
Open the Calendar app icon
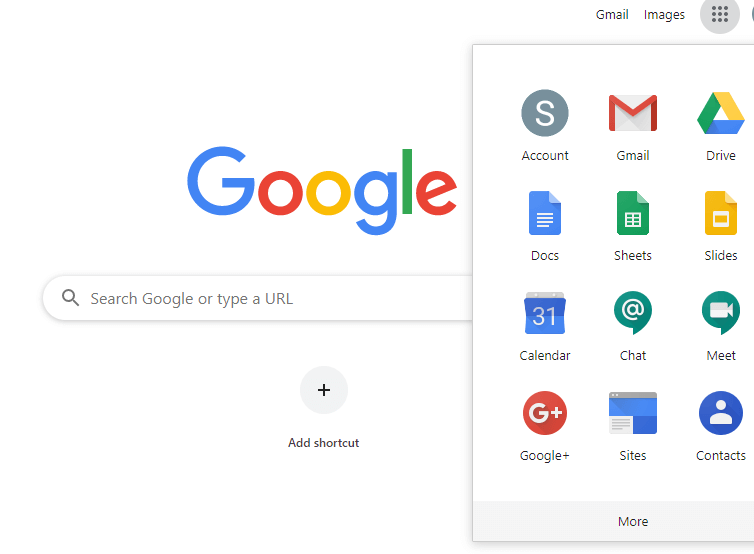(x=545, y=313)
